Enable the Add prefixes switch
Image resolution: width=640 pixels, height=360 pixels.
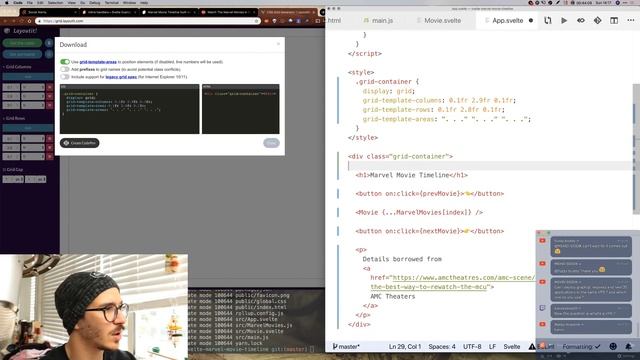tap(65, 69)
